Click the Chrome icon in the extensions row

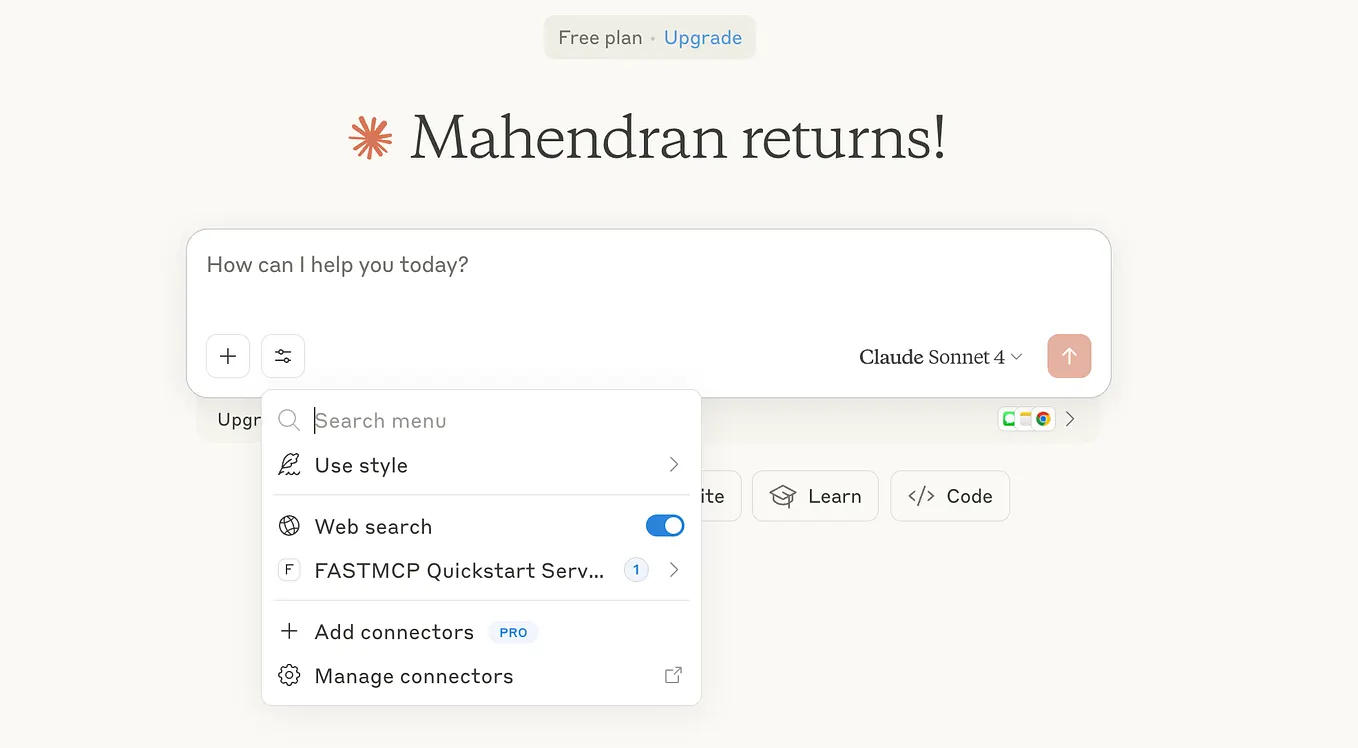(x=1043, y=418)
